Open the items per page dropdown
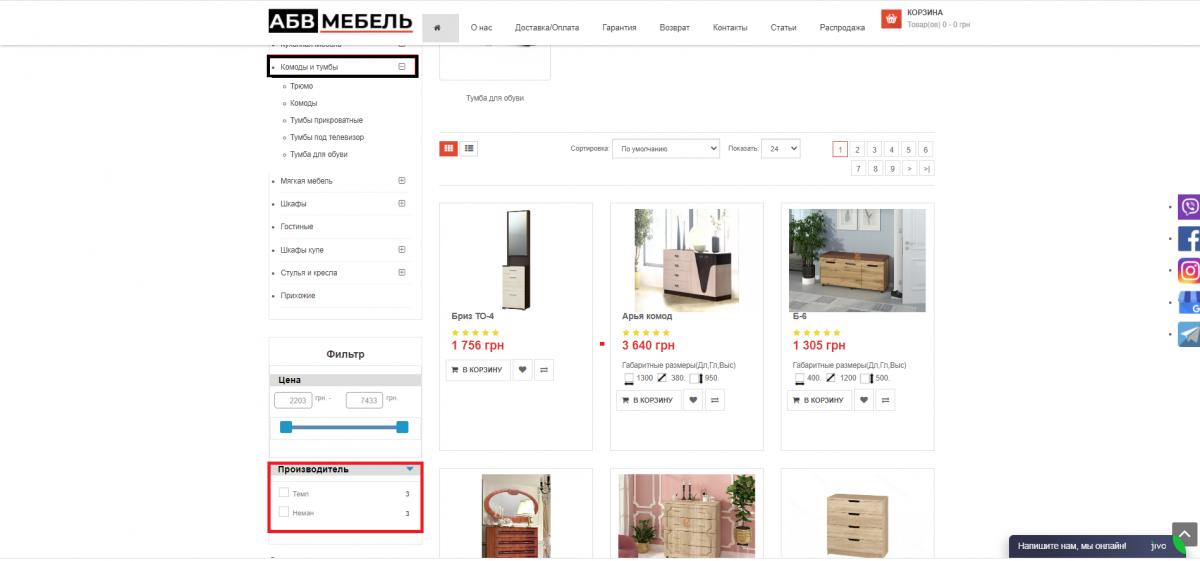Screen dimensions: 1200x561 click(780, 148)
